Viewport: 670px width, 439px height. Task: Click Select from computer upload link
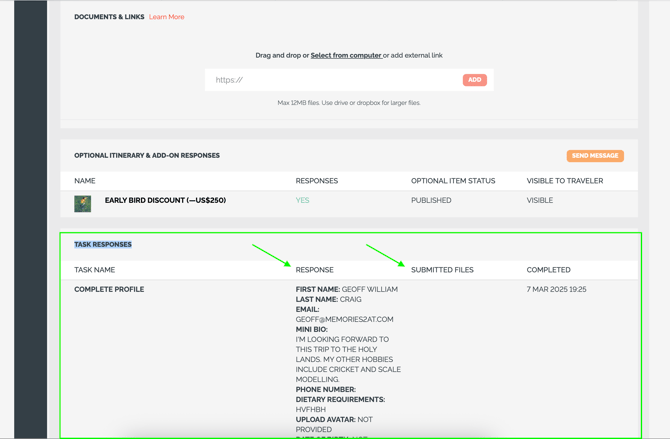346,55
